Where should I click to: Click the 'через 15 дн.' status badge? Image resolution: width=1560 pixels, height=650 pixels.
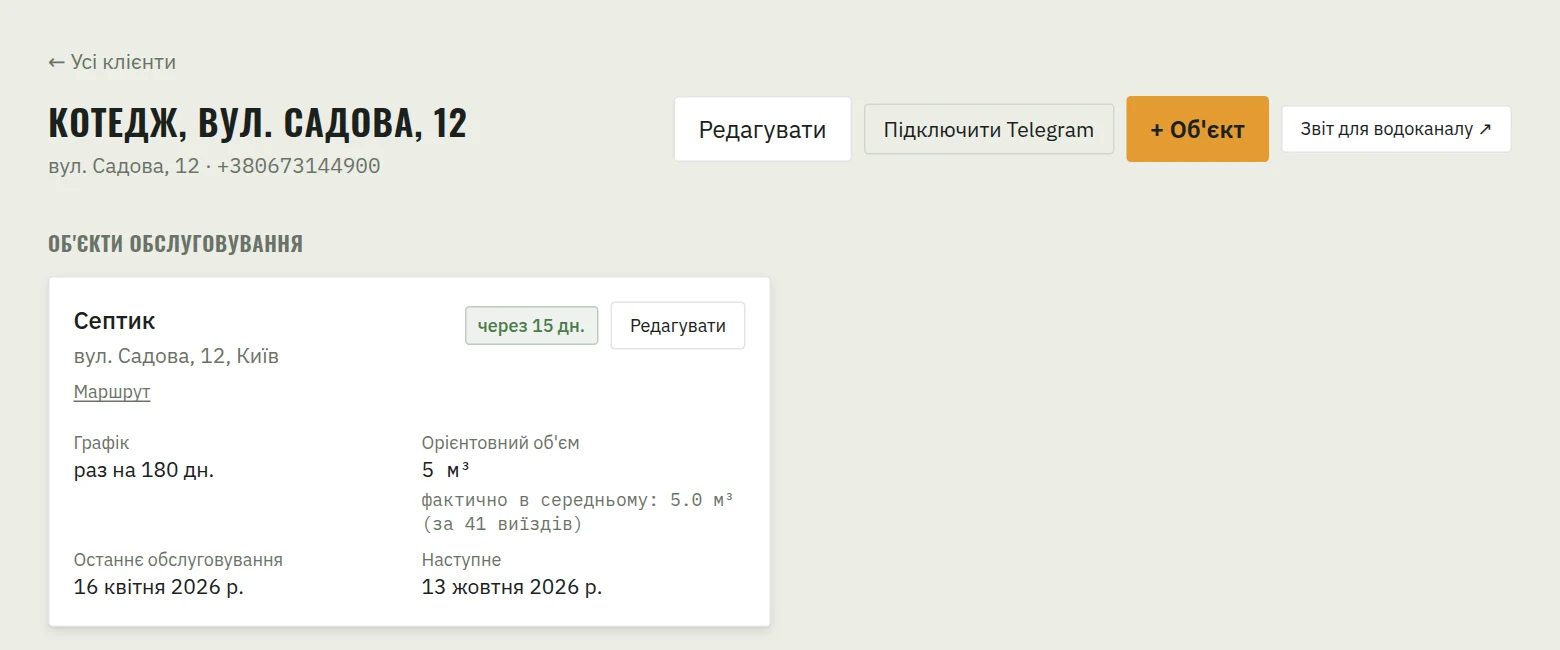(x=531, y=326)
